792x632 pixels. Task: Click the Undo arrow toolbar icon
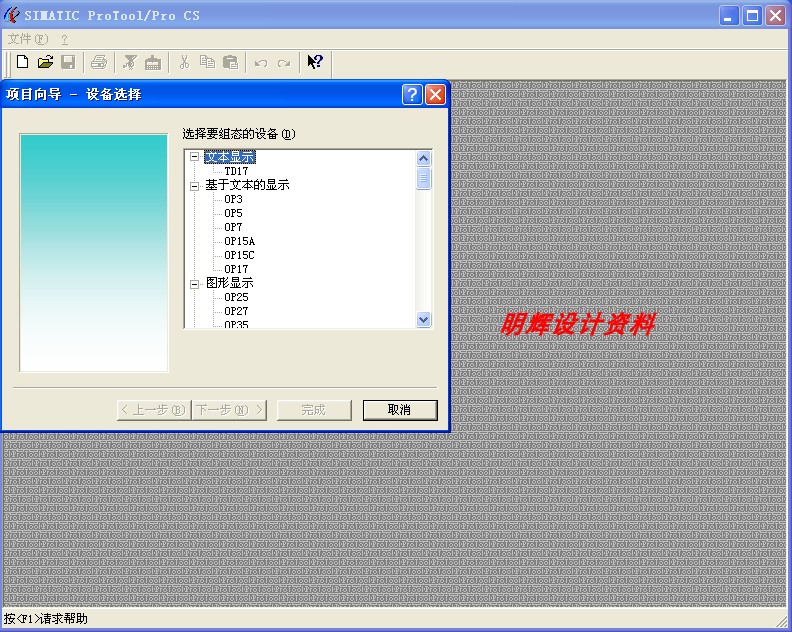261,63
